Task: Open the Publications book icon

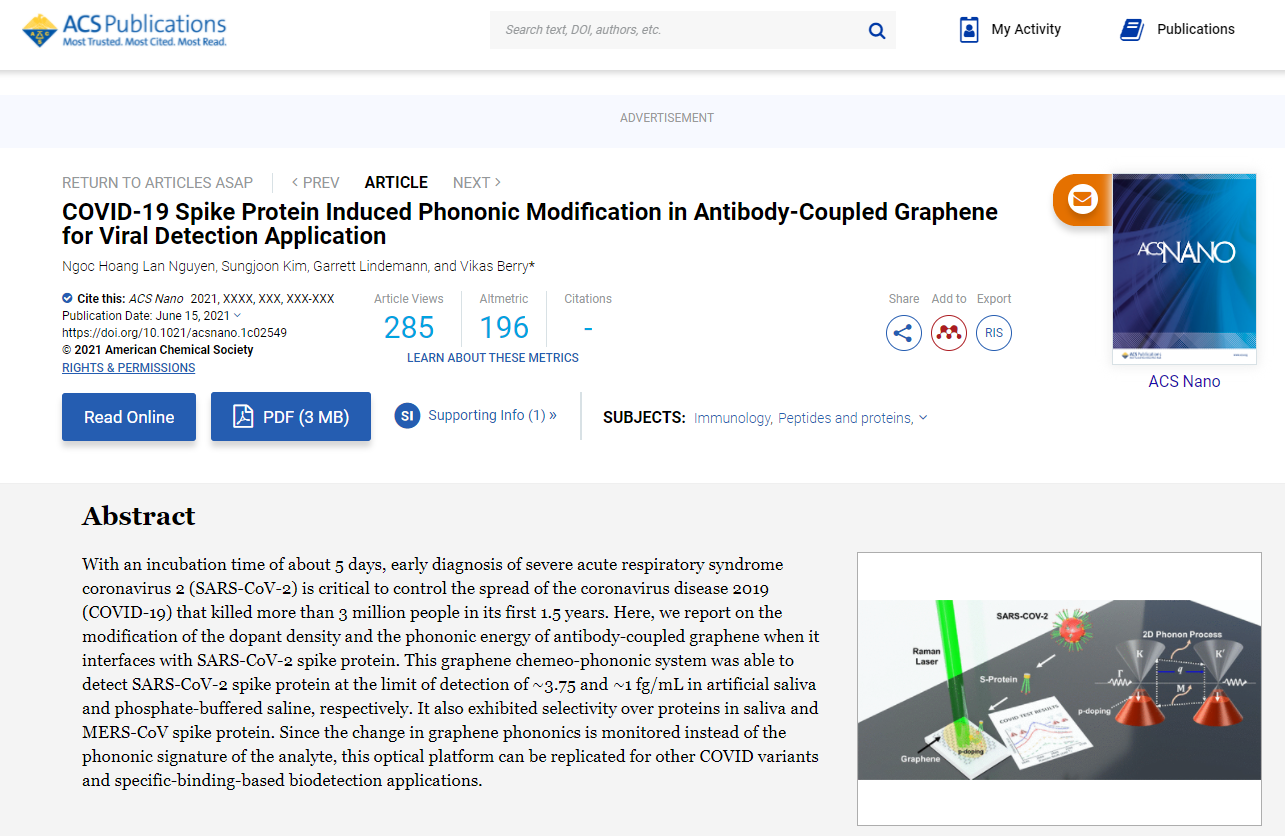Action: click(1131, 29)
